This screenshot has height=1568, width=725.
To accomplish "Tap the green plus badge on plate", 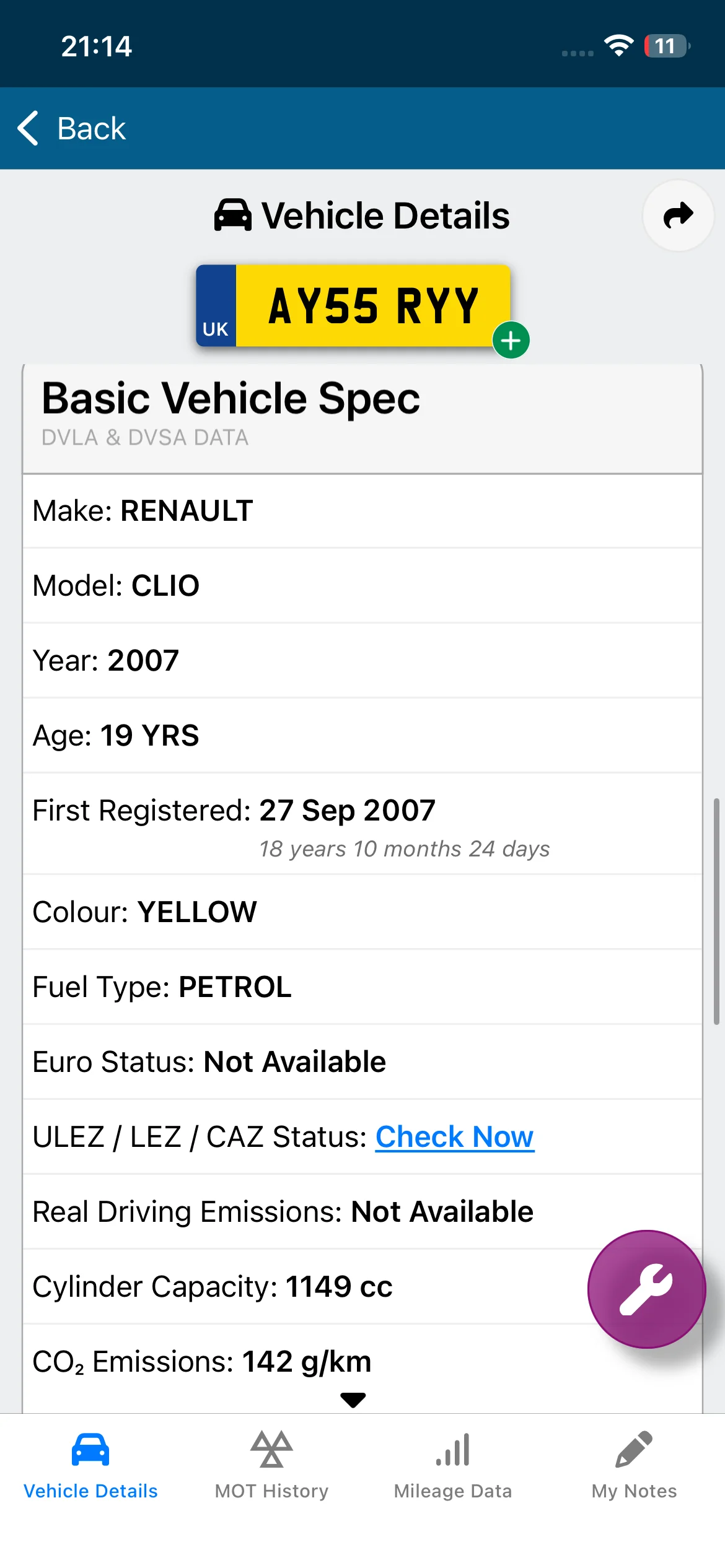I will click(x=511, y=340).
